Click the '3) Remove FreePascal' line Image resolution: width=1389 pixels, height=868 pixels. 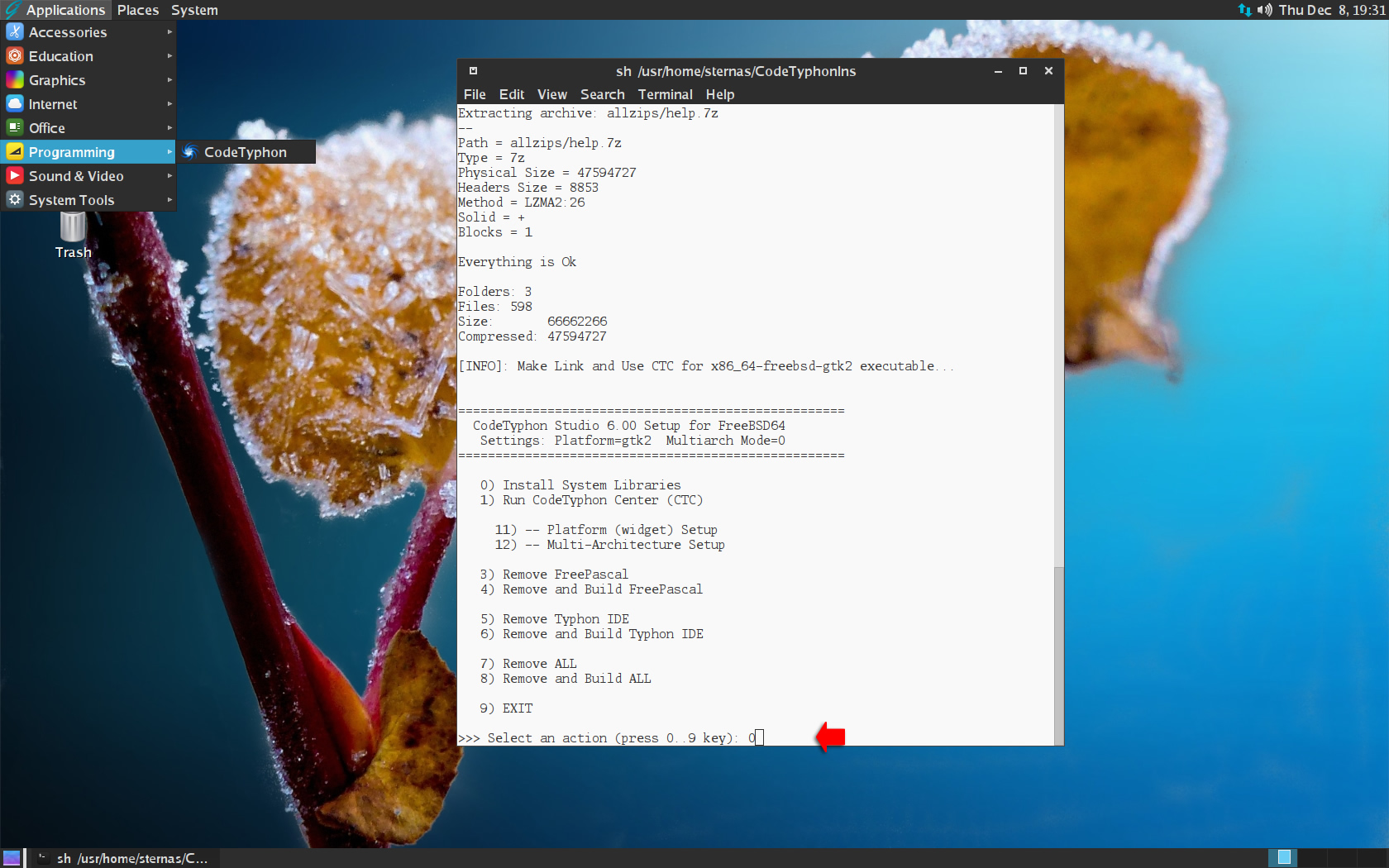coord(554,575)
